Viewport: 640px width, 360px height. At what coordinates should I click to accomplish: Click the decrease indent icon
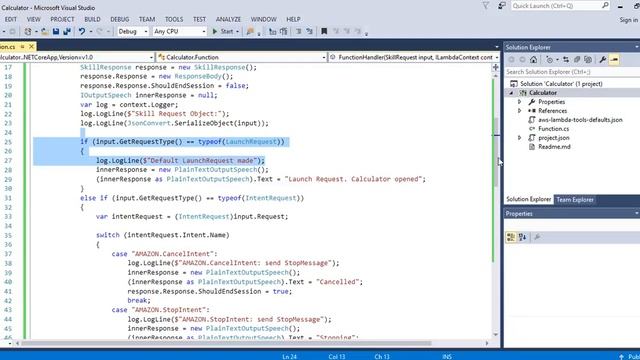coord(272,31)
